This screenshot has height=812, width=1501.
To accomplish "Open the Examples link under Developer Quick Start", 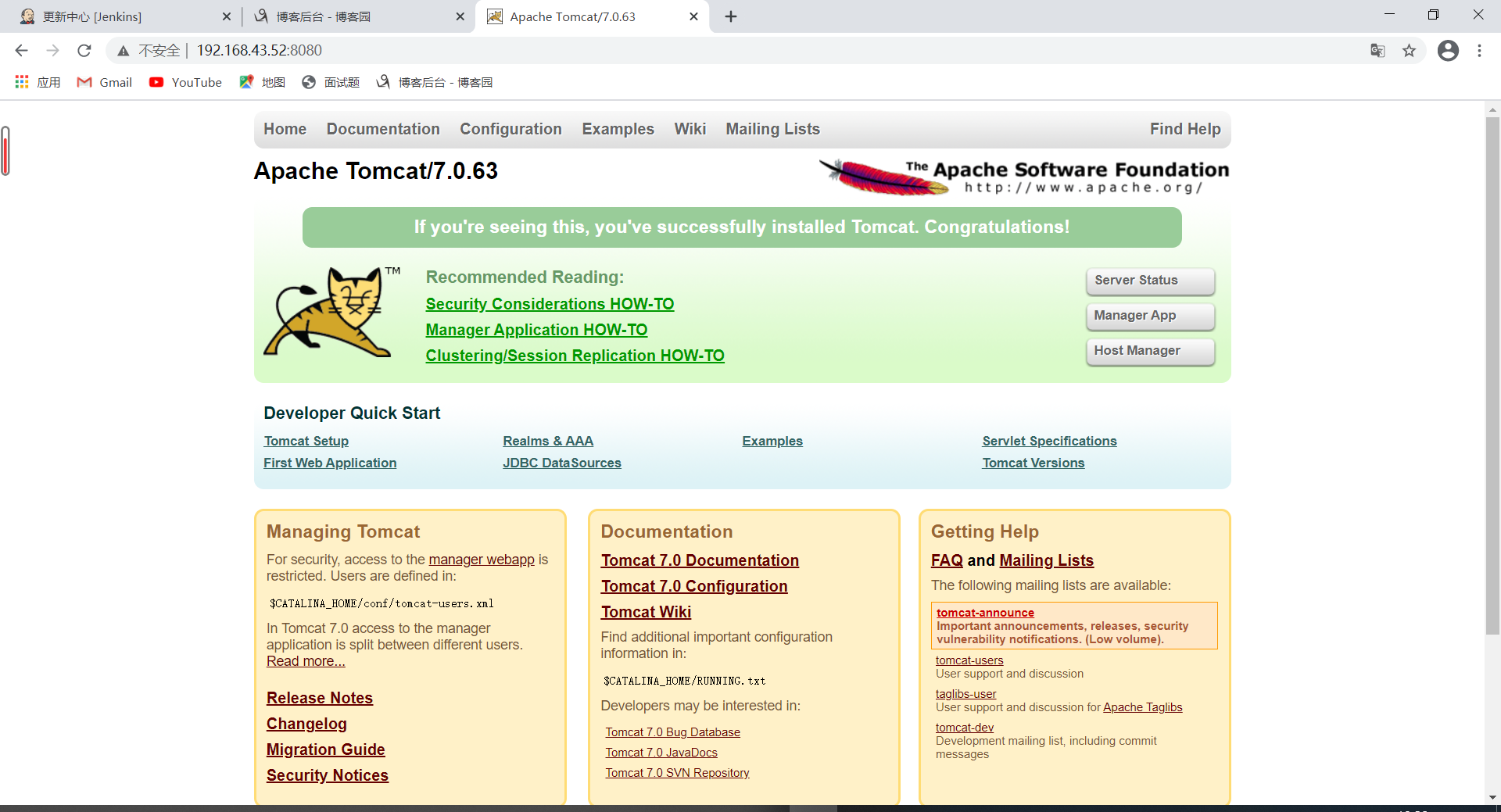I will [772, 441].
